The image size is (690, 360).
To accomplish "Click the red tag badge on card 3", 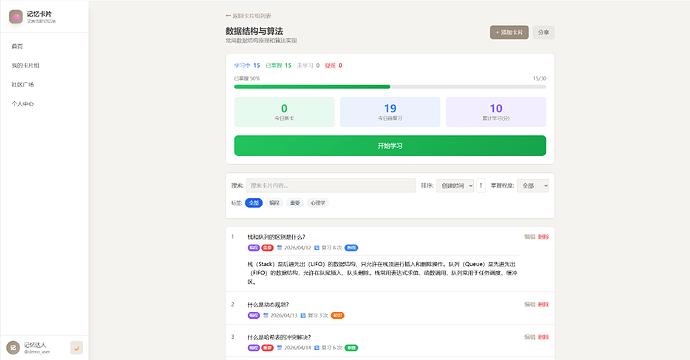I will pos(268,348).
